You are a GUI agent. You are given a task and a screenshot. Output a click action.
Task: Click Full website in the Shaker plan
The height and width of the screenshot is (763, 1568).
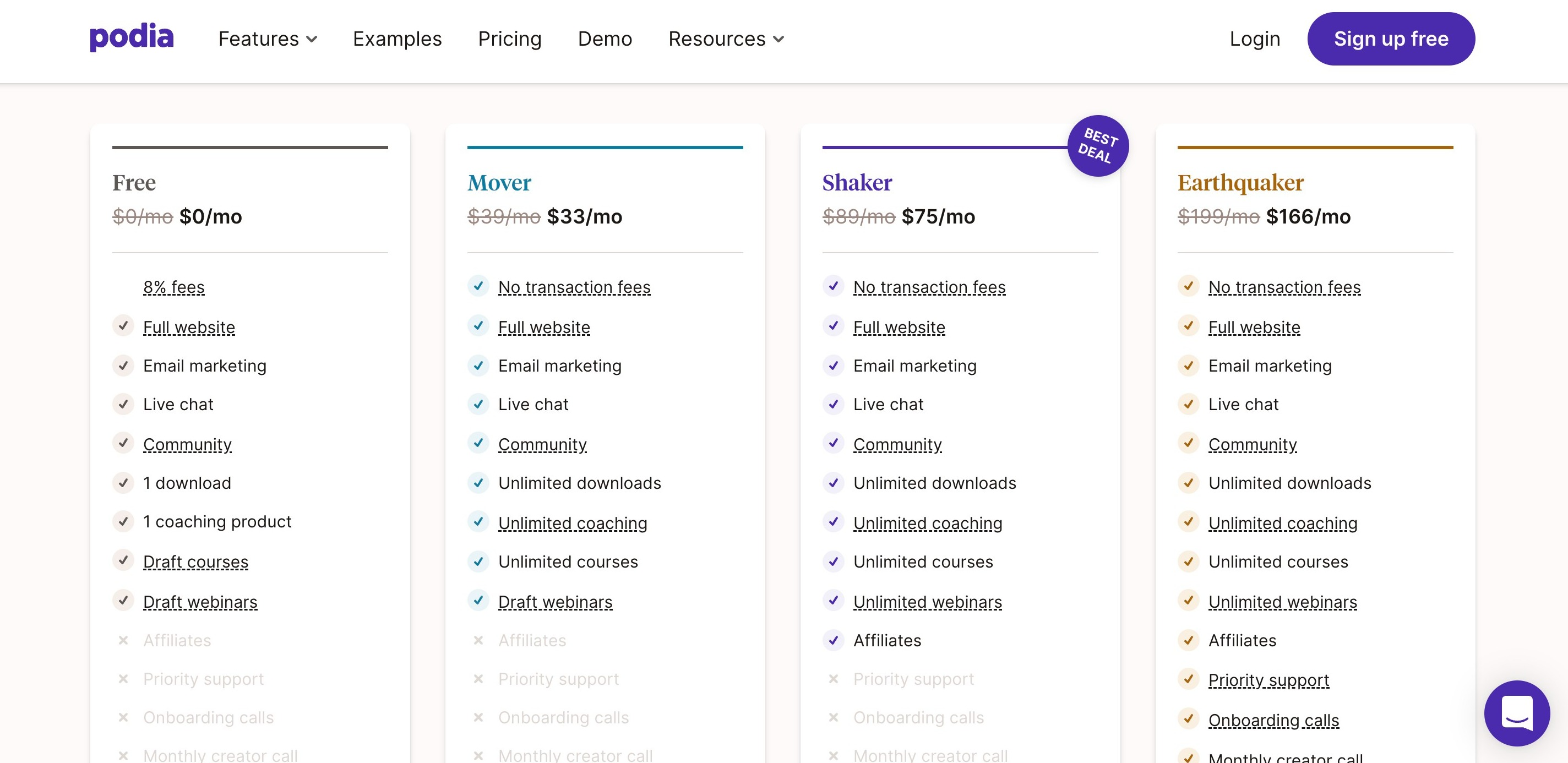tap(899, 328)
